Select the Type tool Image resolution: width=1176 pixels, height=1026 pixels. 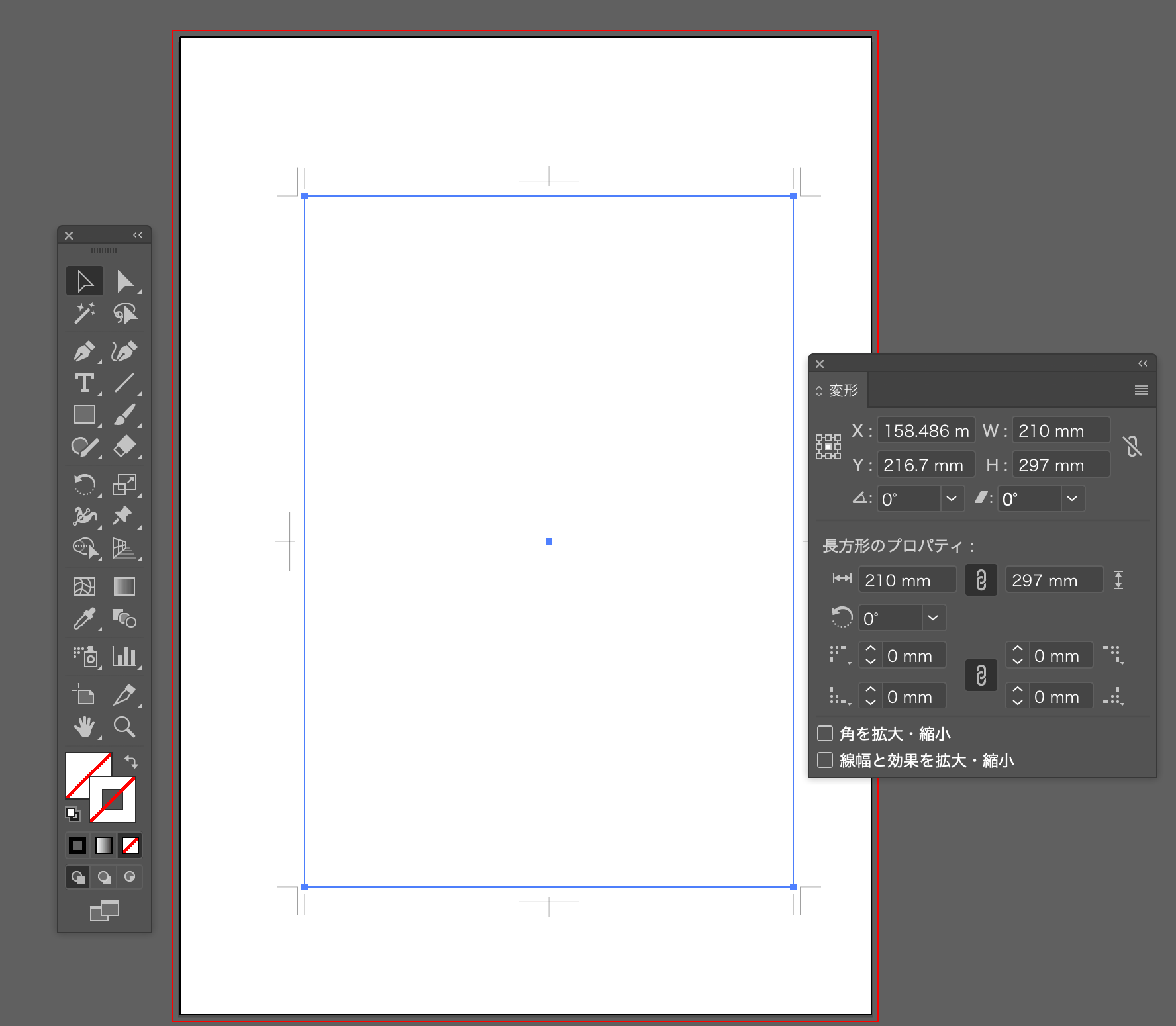(x=84, y=383)
